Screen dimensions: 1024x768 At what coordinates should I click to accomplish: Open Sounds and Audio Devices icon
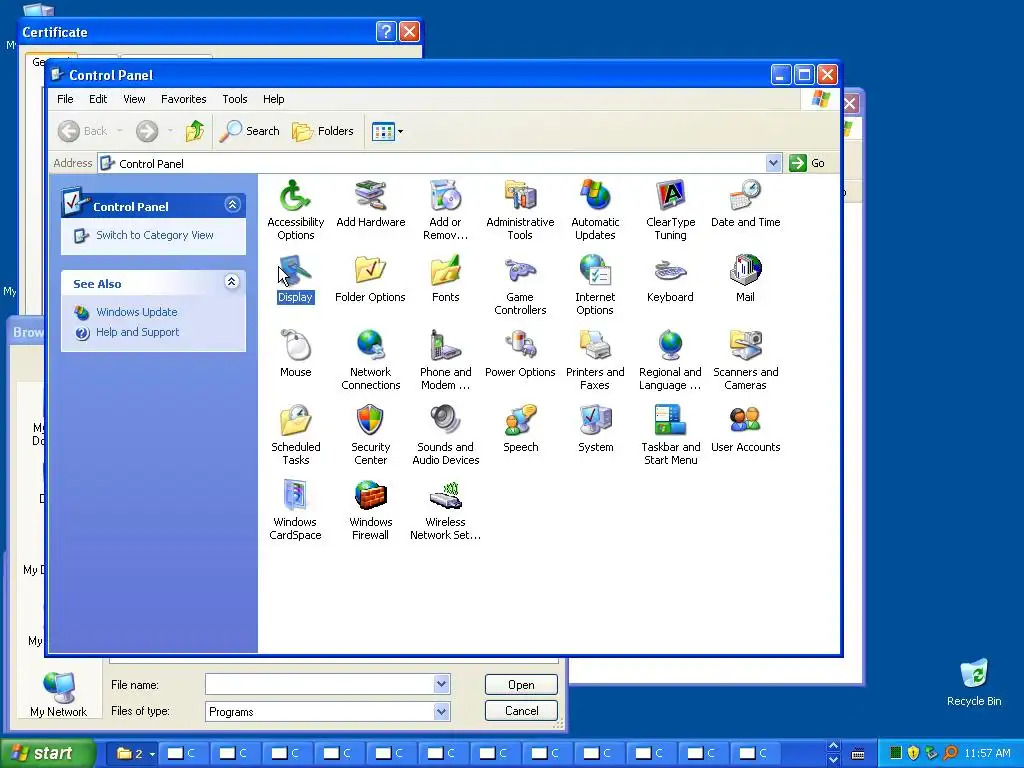445,434
